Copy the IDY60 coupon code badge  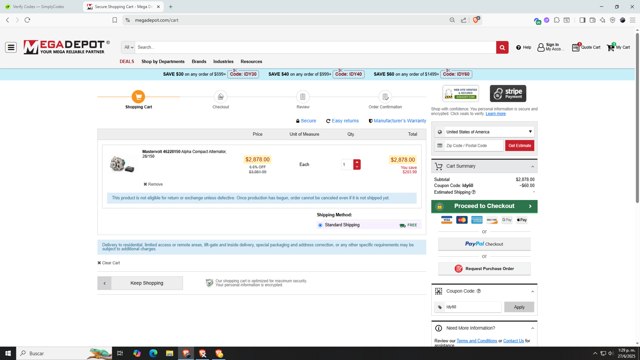[456, 74]
